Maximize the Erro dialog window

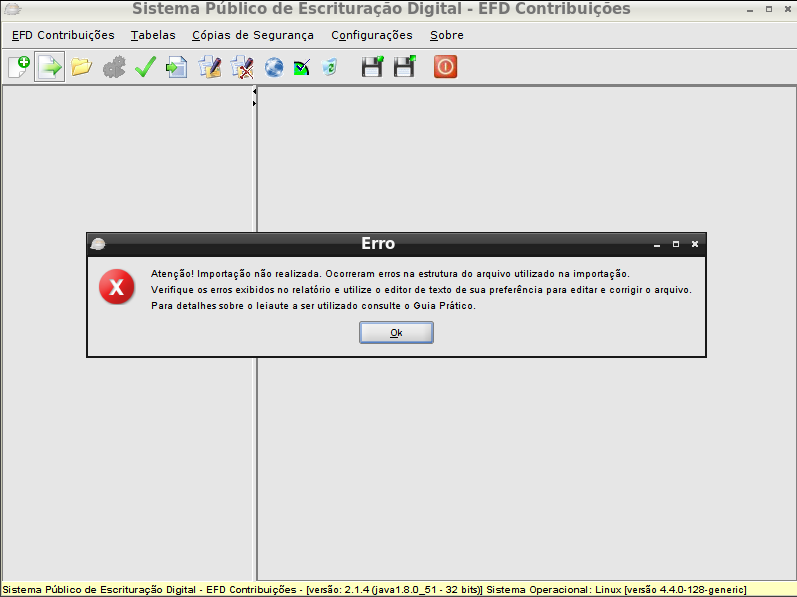(x=676, y=244)
